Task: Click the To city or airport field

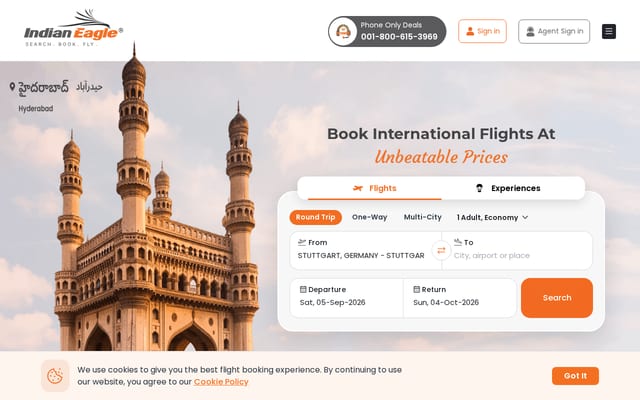Action: 517,251
